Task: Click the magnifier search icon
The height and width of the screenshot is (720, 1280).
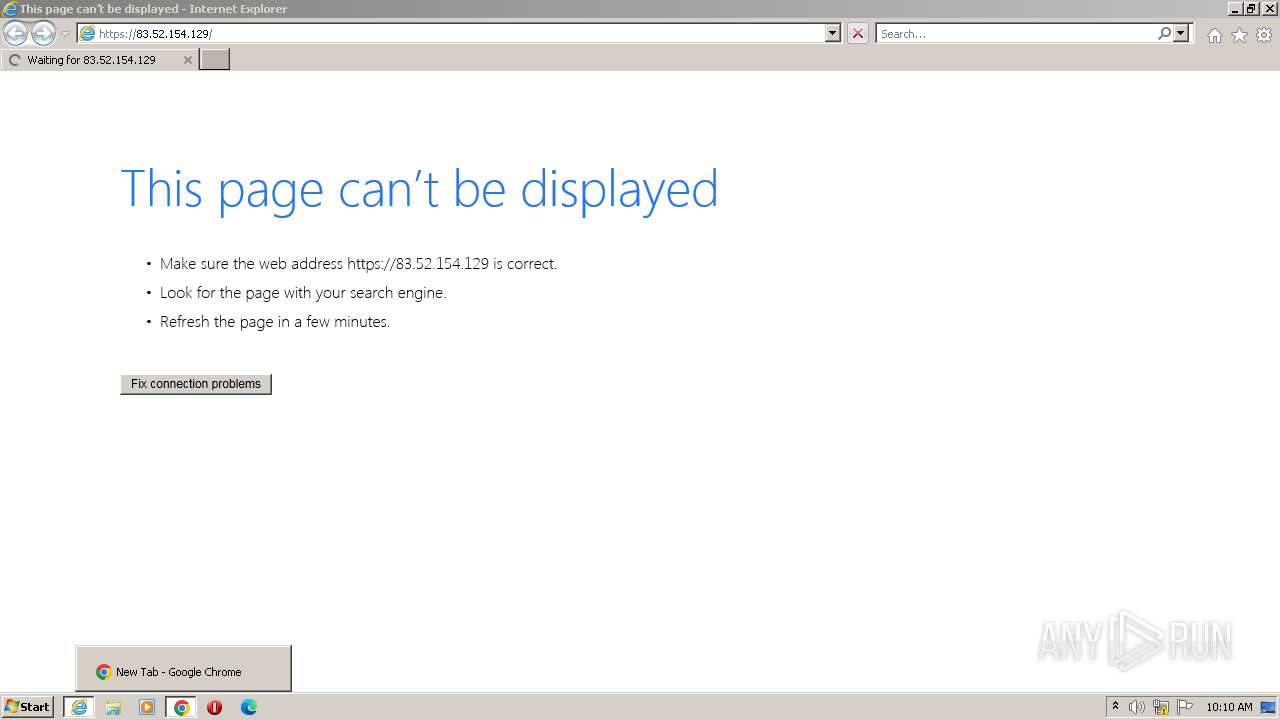Action: coord(1164,33)
